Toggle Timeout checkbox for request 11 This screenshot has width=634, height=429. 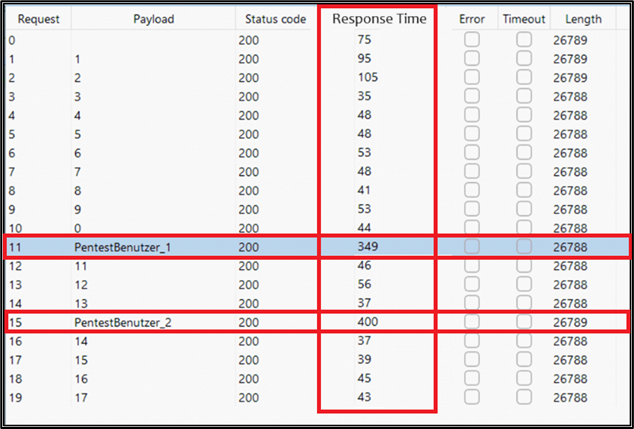tap(524, 247)
